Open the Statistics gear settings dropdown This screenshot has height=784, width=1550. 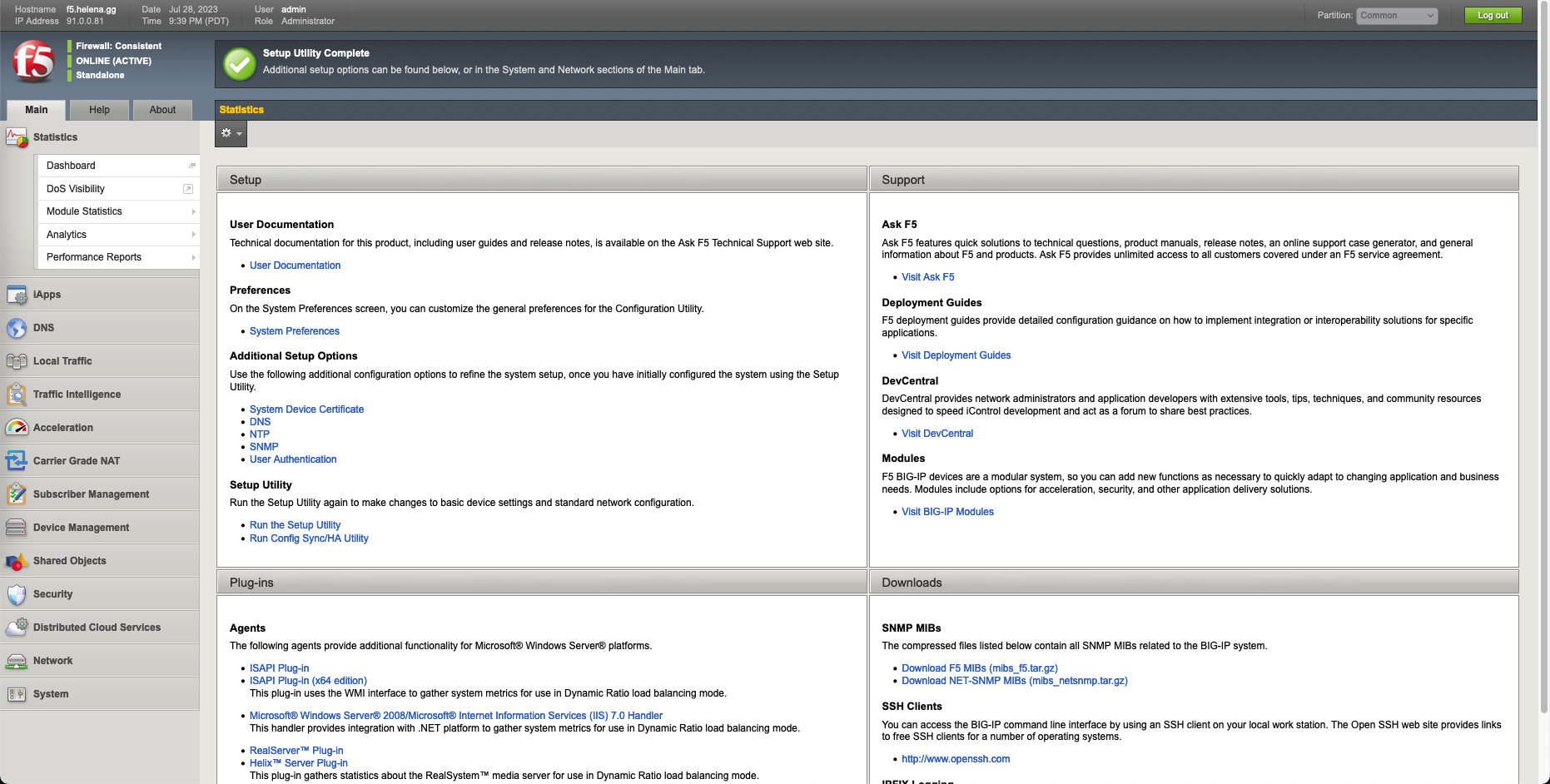[231, 133]
